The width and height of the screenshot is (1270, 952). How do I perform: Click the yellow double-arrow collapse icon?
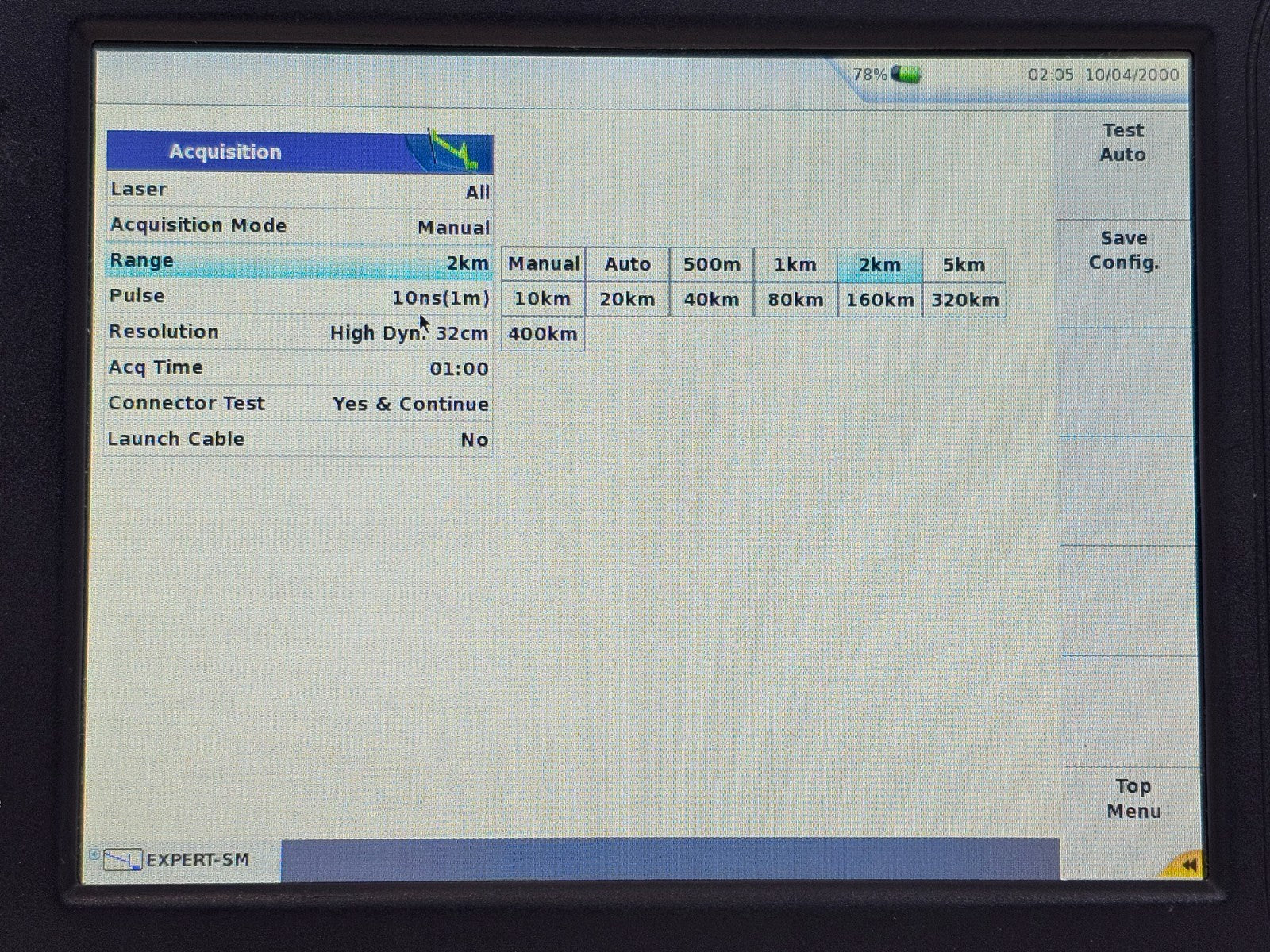tap(1186, 865)
